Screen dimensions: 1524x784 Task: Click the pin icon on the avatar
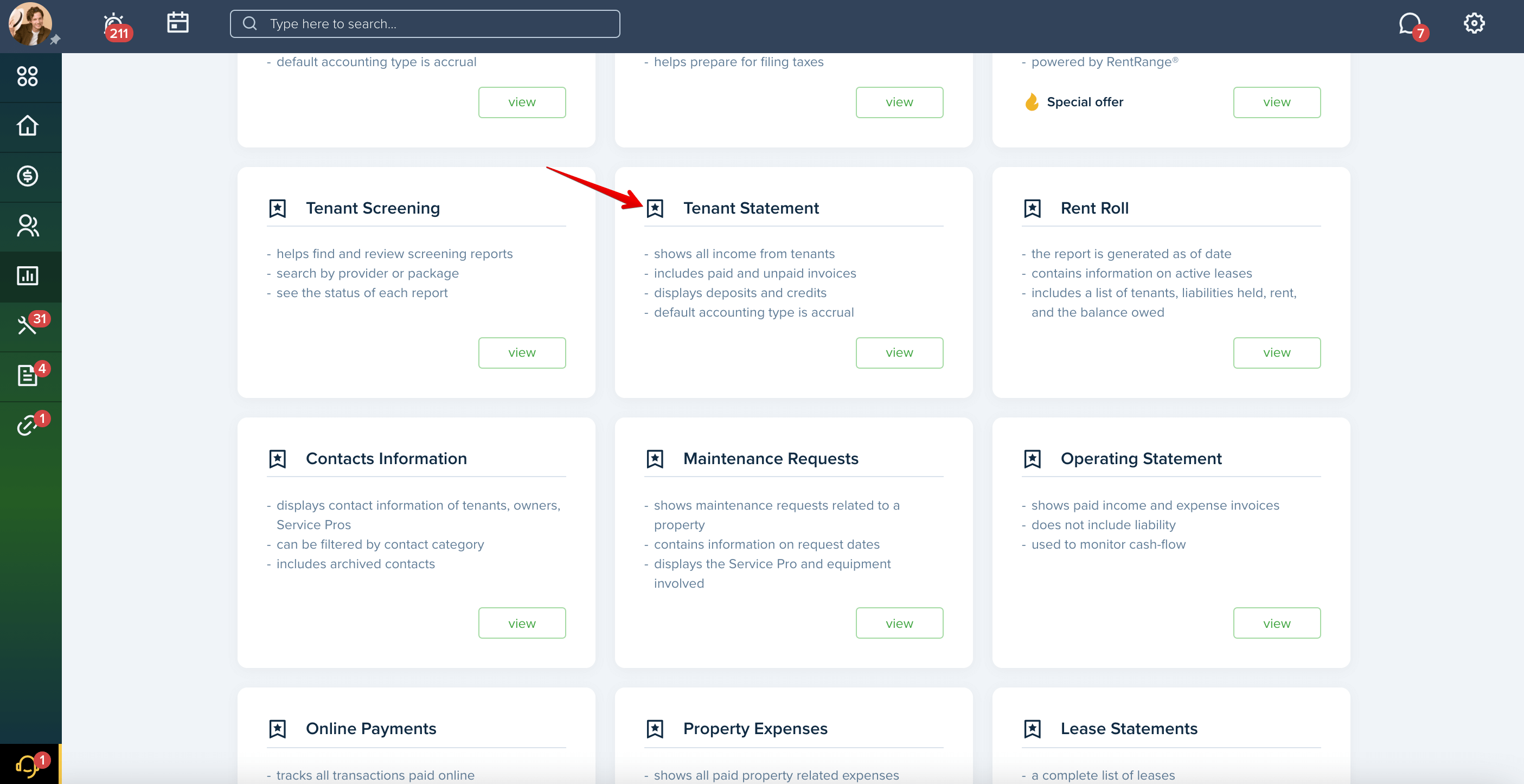click(55, 40)
